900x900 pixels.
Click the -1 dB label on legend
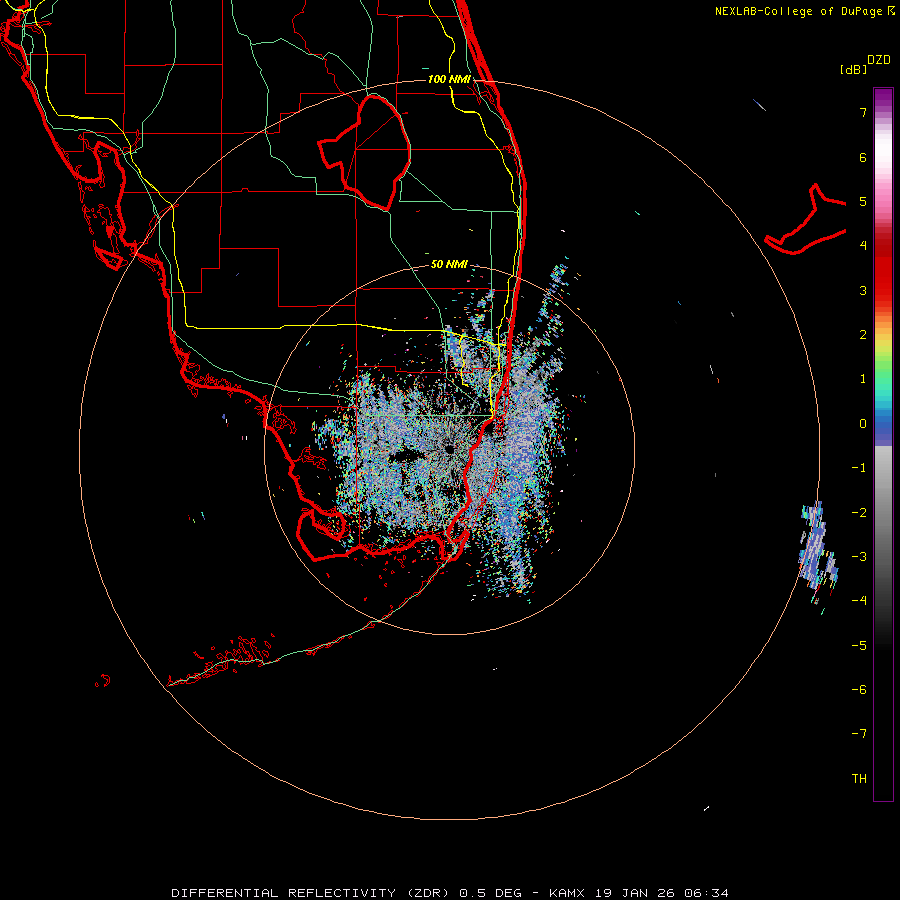pos(859,468)
